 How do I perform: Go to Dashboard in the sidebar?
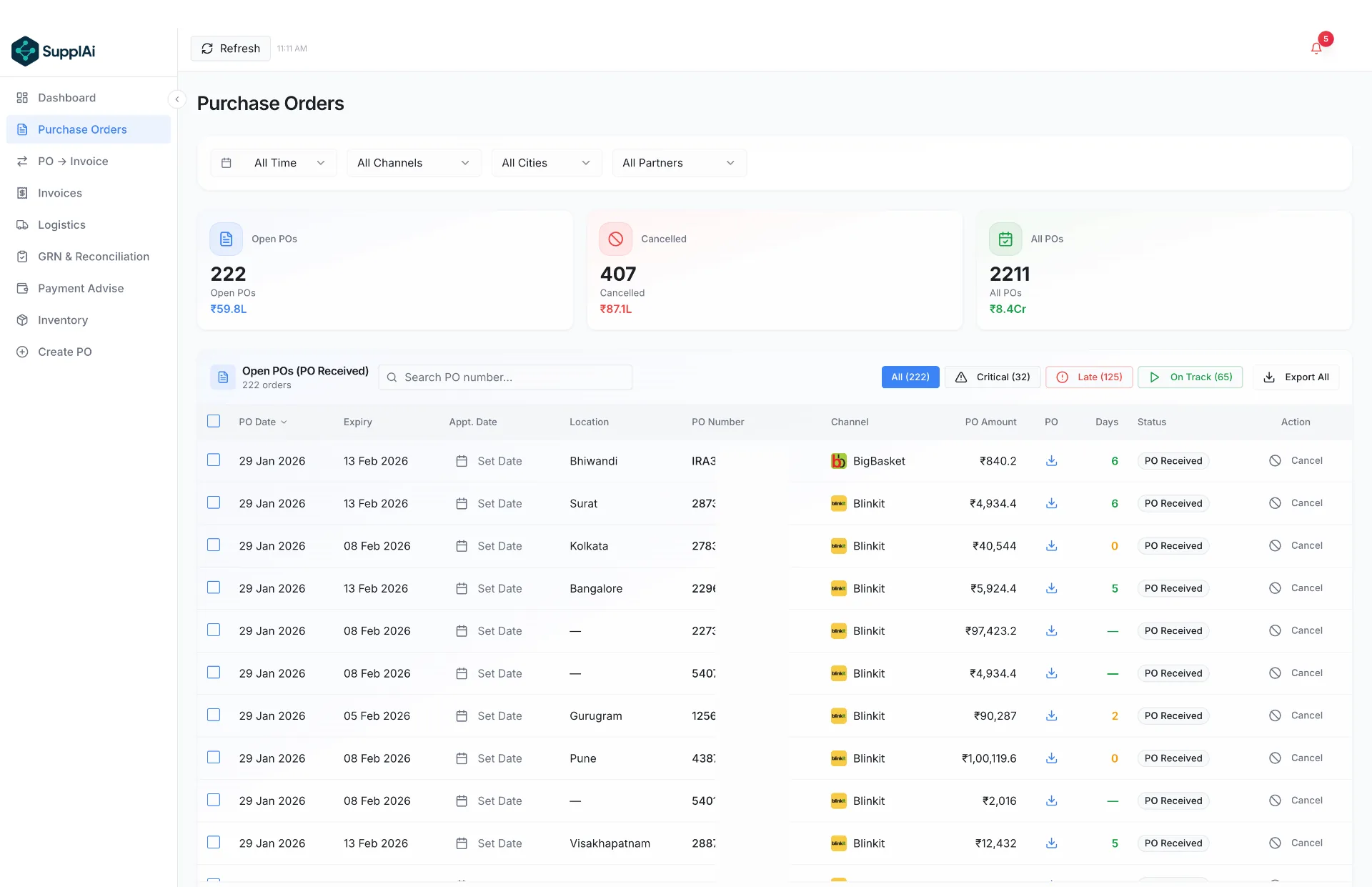pos(89,98)
